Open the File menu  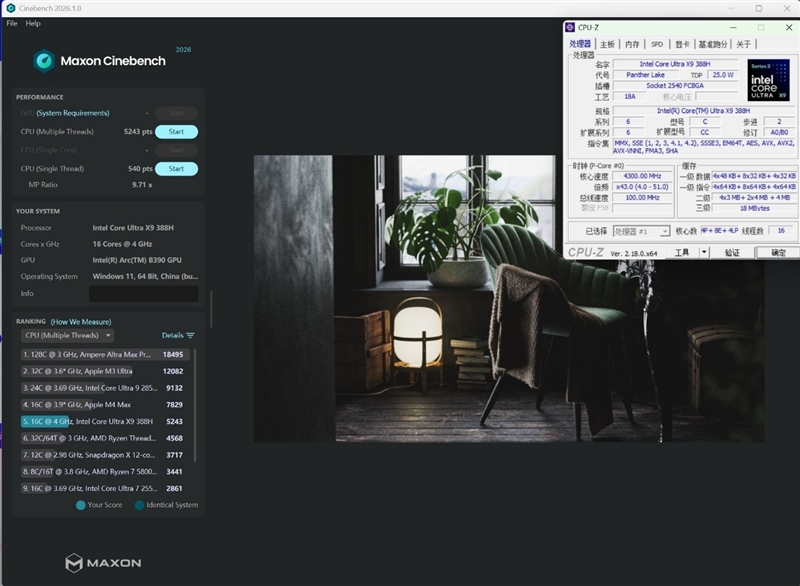pyautogui.click(x=12, y=23)
